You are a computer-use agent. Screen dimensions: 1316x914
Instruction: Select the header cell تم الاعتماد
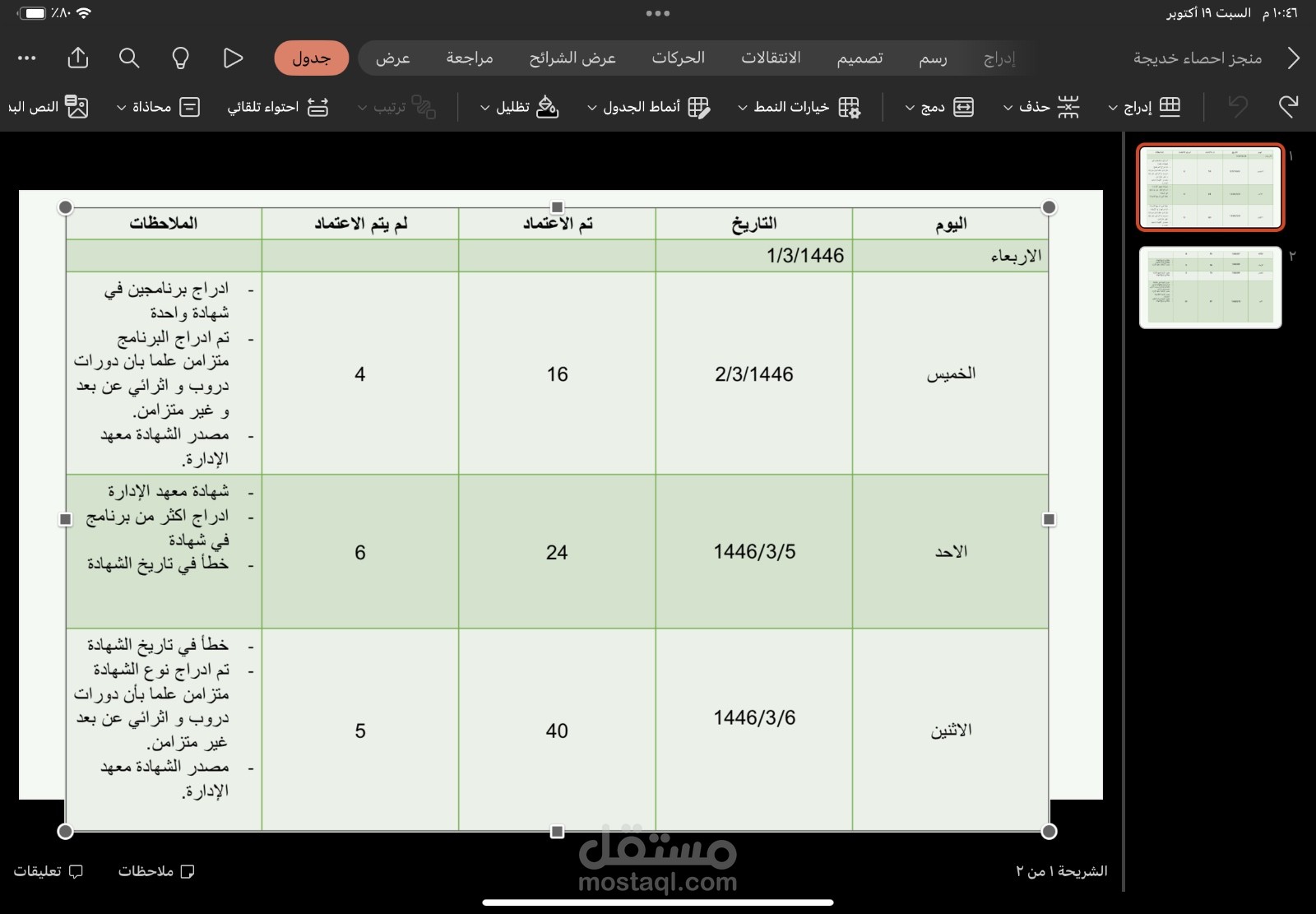[558, 224]
